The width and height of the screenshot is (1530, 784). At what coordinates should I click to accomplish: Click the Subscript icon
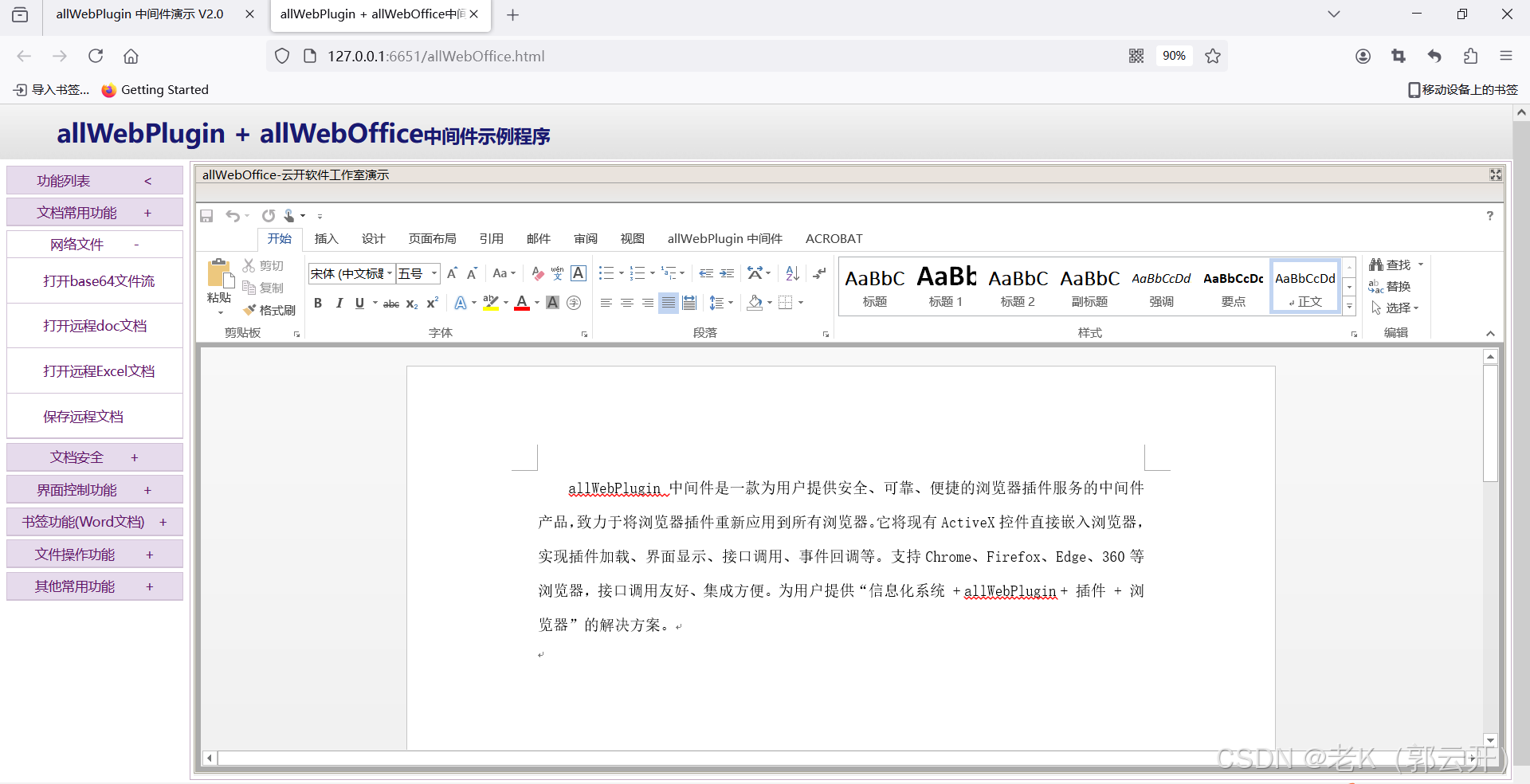412,303
